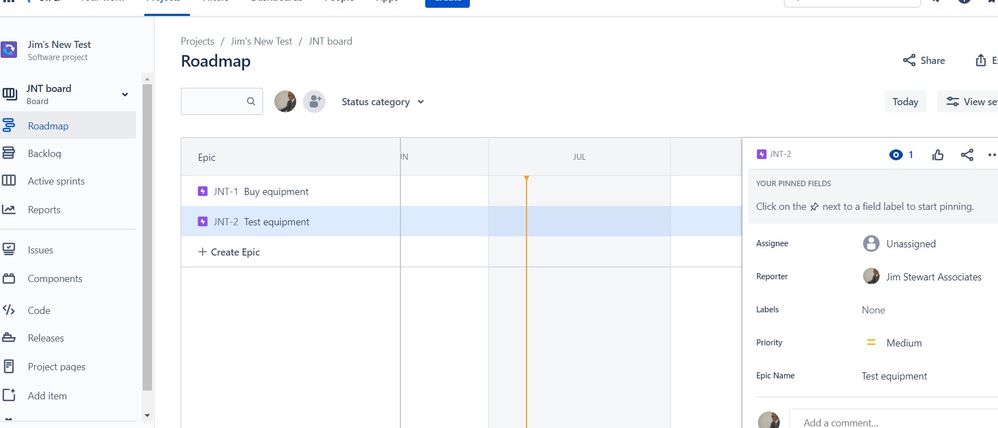Click the Add item plus-page icon
Image resolution: width=998 pixels, height=428 pixels.
(x=9, y=395)
